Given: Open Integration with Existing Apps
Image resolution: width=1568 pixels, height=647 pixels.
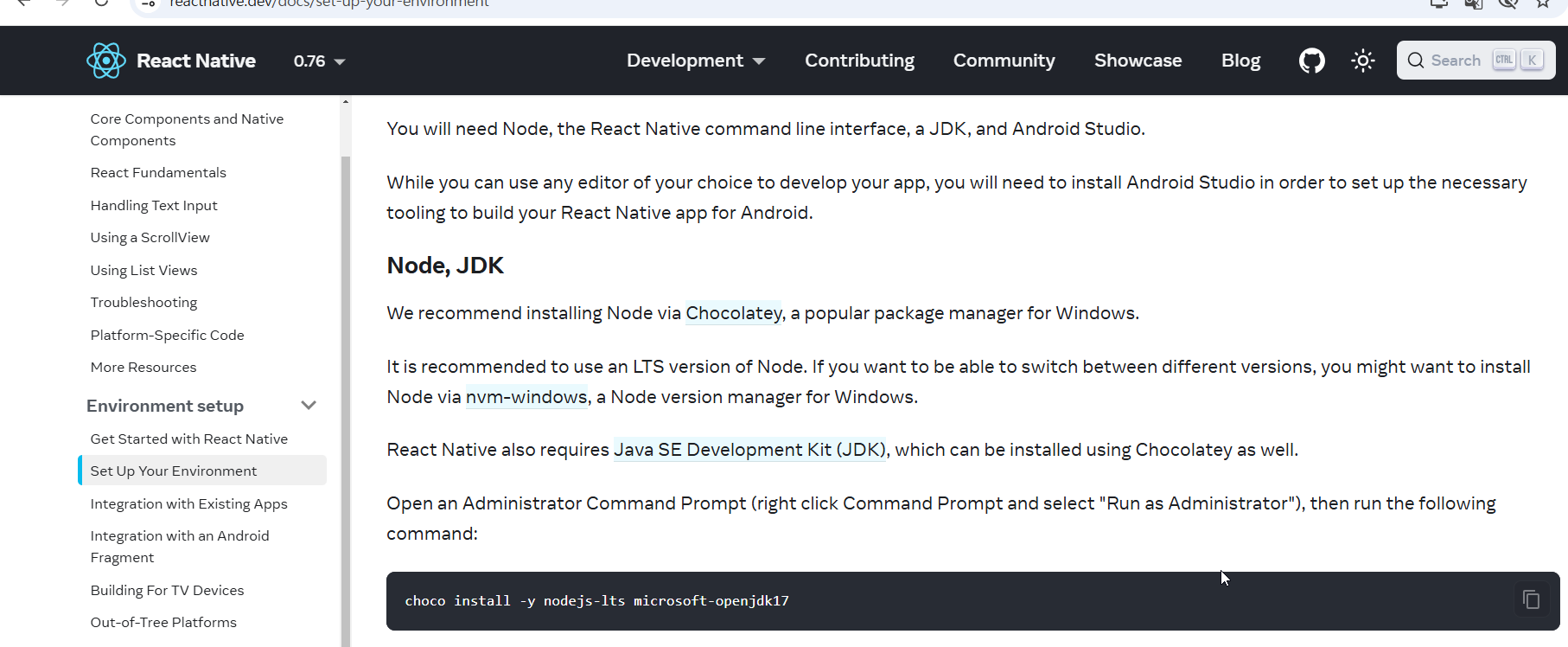Looking at the screenshot, I should coord(188,503).
